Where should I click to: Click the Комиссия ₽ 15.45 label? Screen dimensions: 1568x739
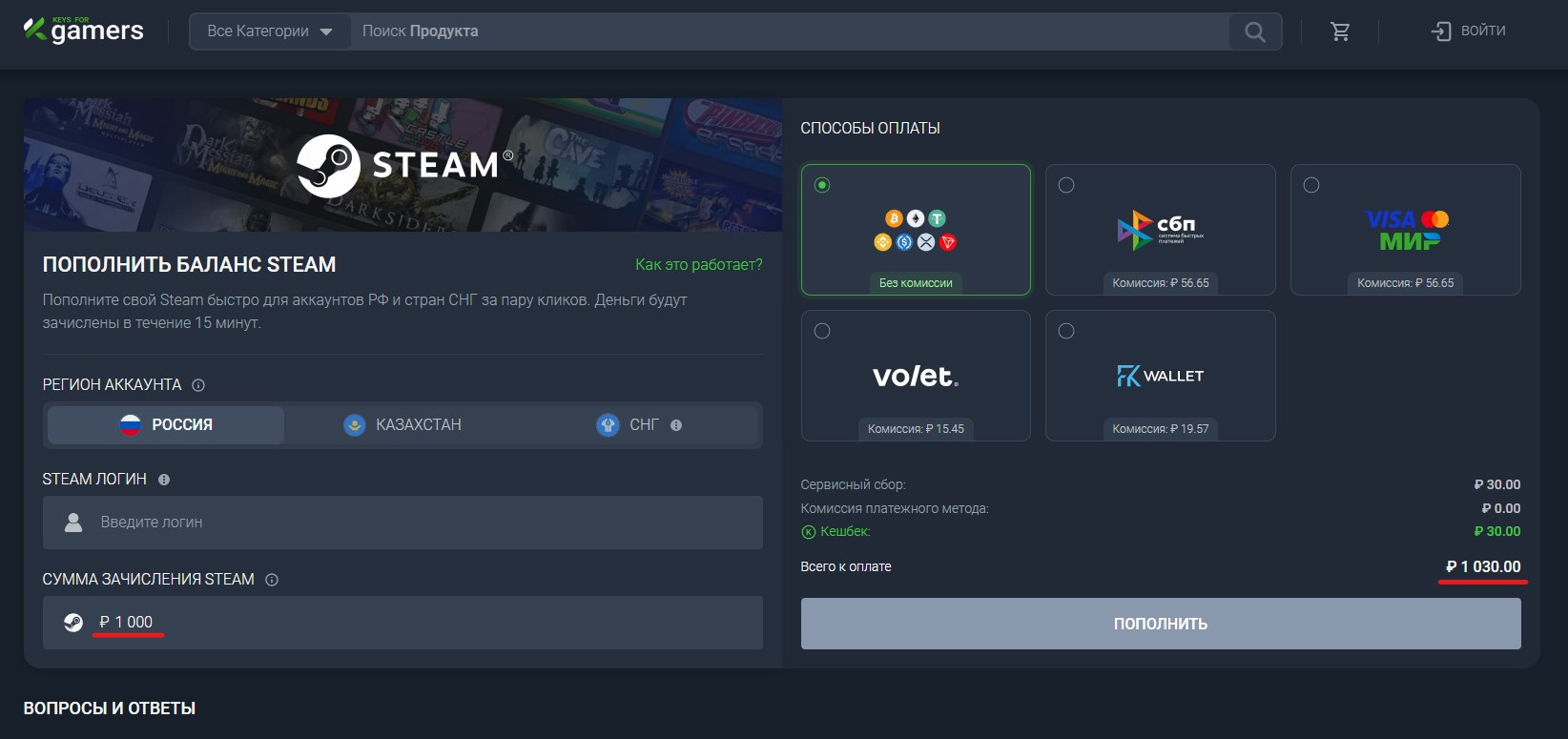point(916,429)
